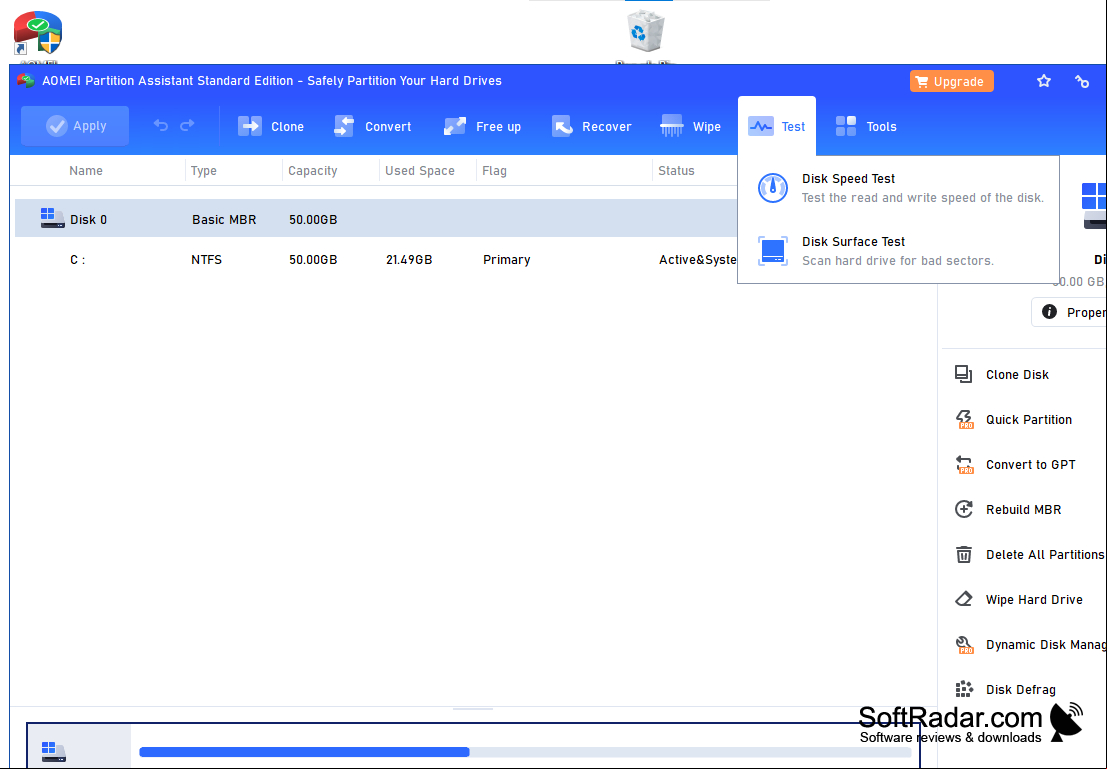The height and width of the screenshot is (769, 1107).
Task: Click the key-shaped icon beside the star
Action: 1082,81
